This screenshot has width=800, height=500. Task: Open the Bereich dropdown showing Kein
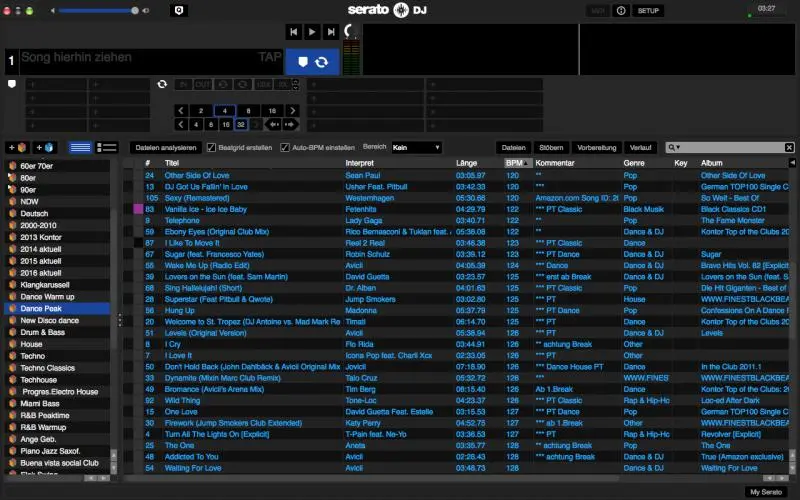[417, 147]
